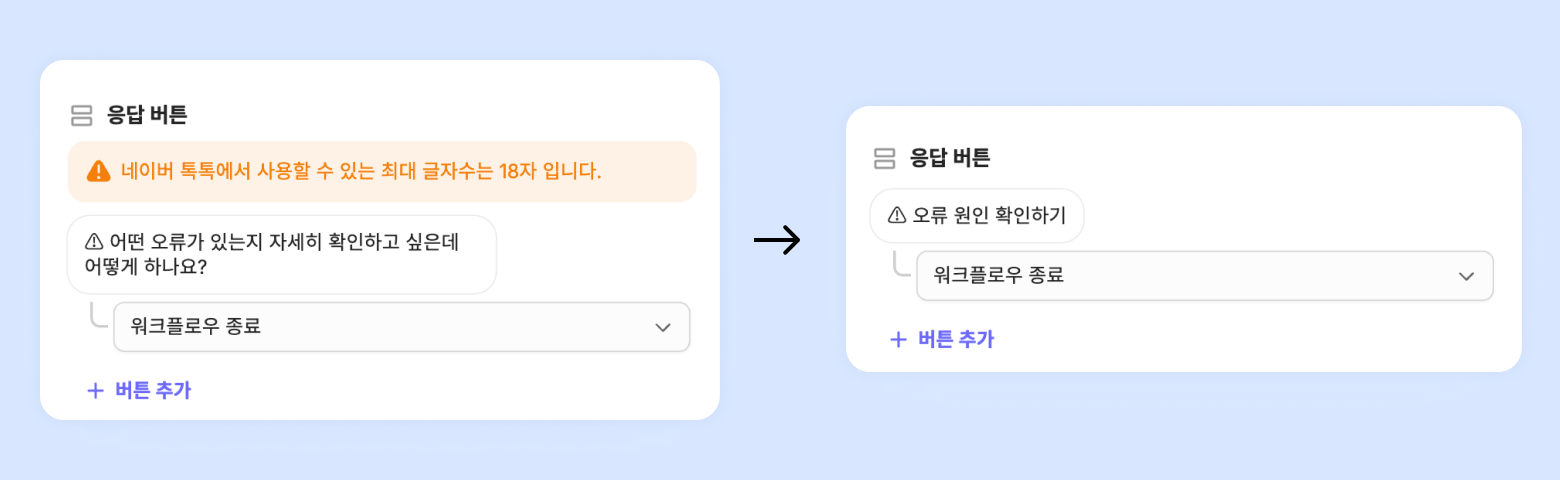1560x480 pixels.
Task: Click the branch connector line beside the dropdown under '어떤 오류가 있는지'
Action: click(x=99, y=315)
